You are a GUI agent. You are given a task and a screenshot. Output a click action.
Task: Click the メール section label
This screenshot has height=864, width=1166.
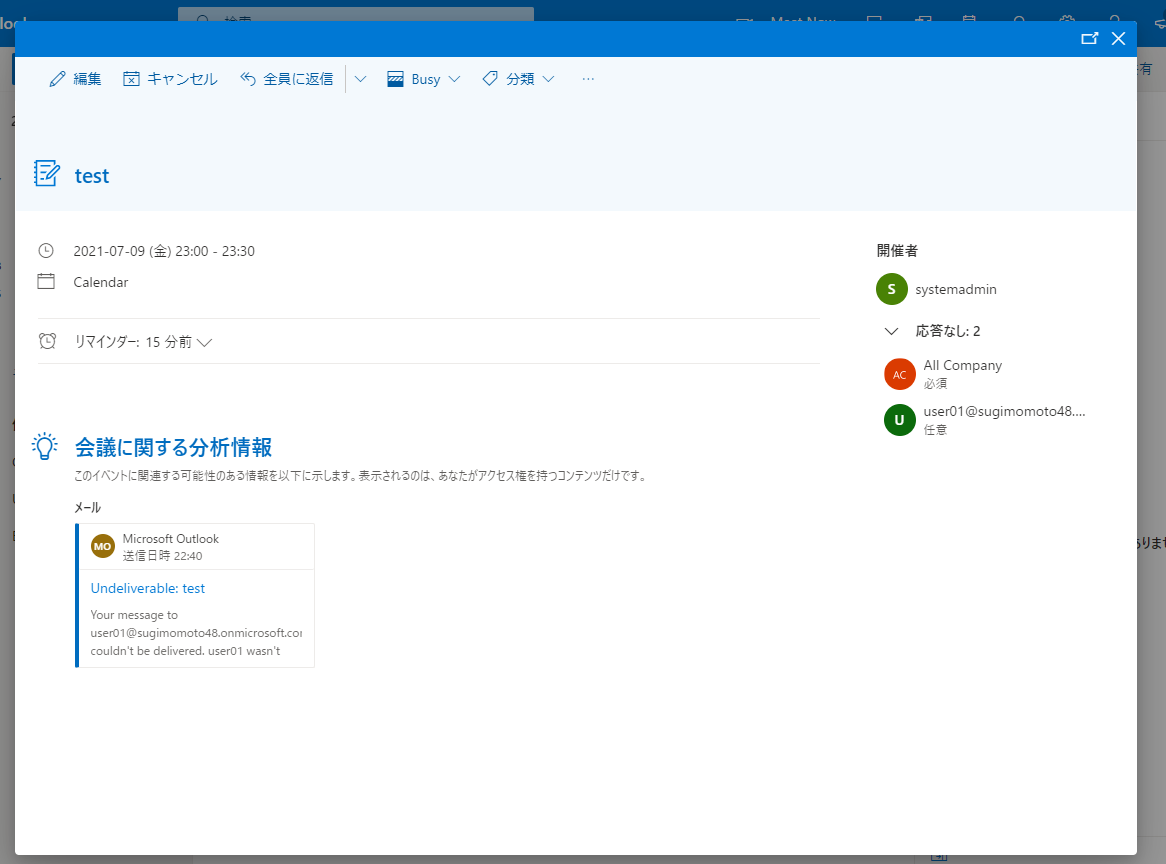point(87,508)
